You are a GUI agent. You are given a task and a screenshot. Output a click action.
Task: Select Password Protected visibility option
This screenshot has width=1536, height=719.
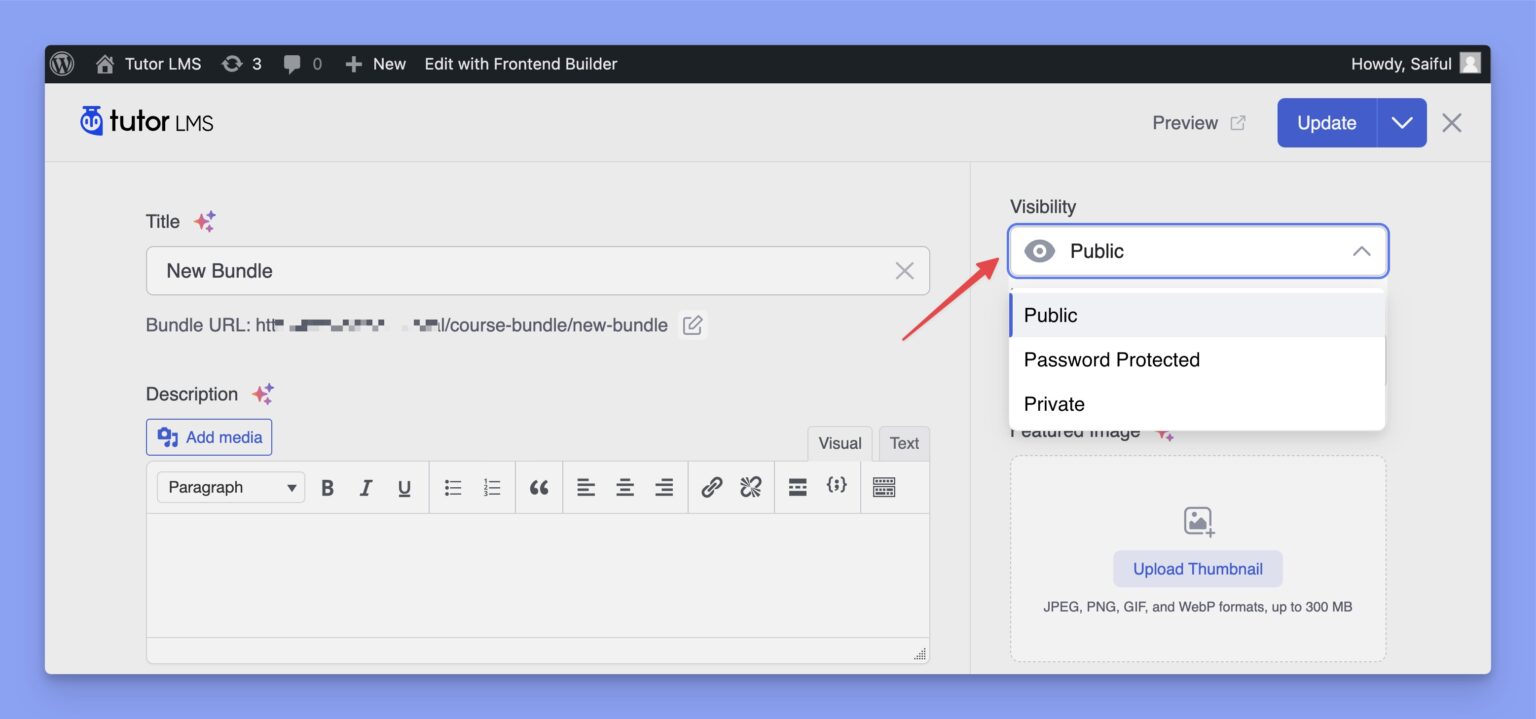point(1111,360)
